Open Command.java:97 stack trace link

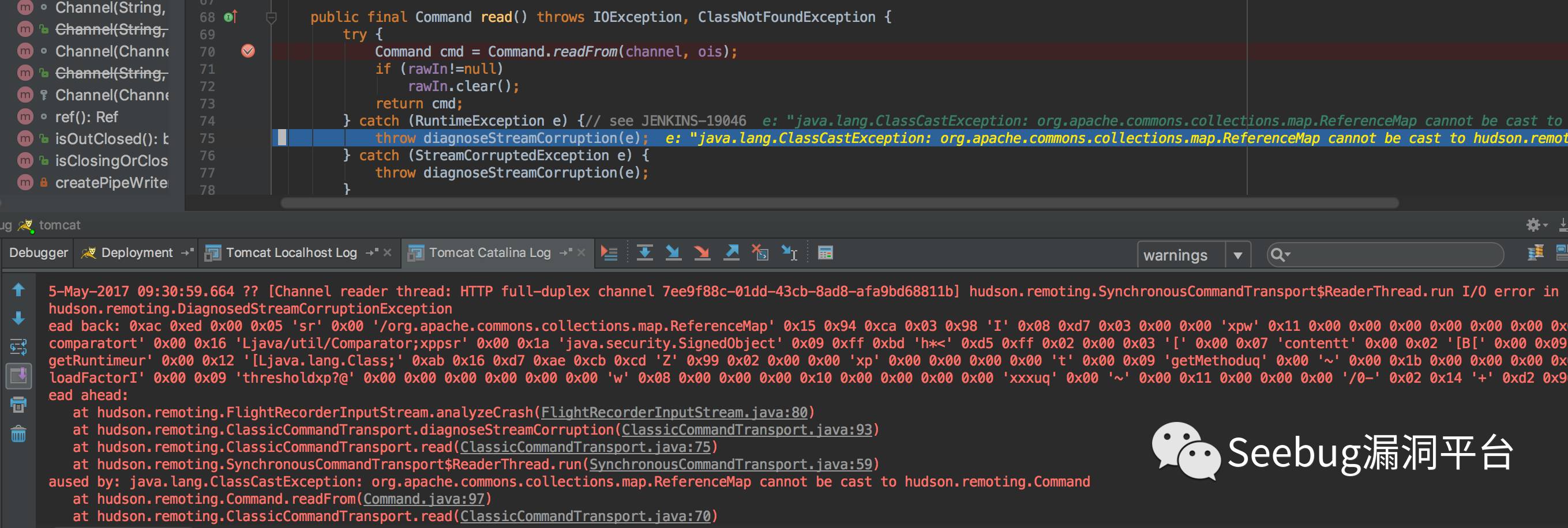(x=424, y=499)
